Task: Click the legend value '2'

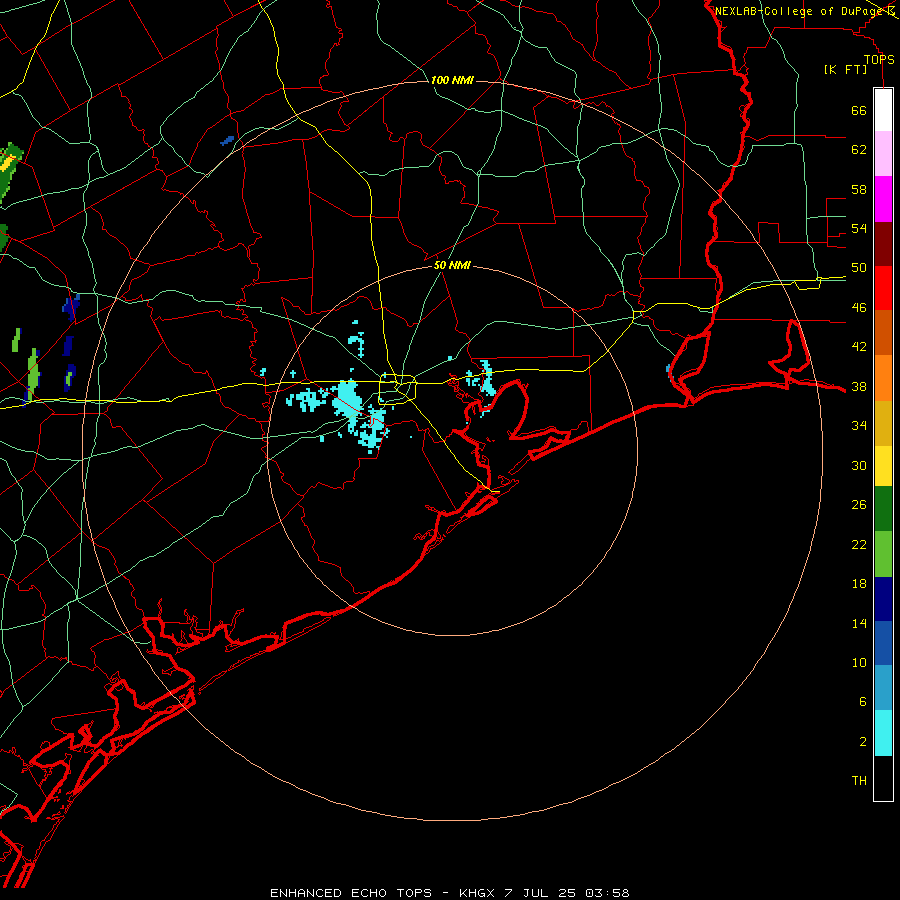Action: click(863, 742)
